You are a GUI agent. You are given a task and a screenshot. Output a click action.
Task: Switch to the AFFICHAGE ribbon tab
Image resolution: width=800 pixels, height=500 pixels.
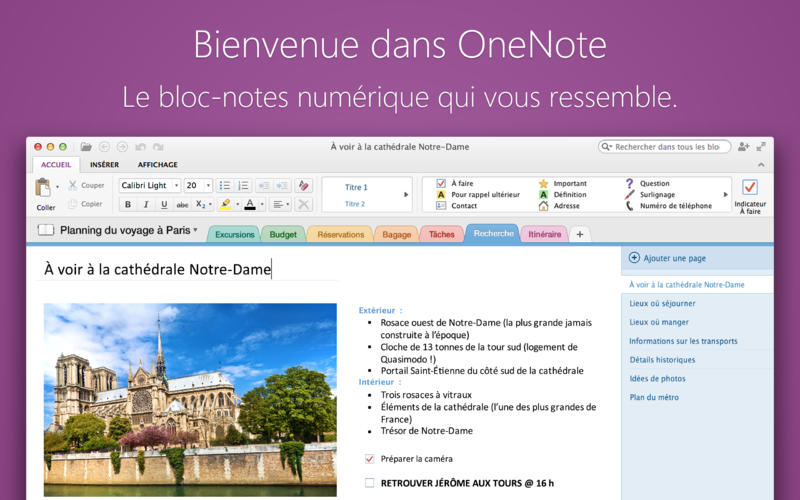pyautogui.click(x=158, y=165)
